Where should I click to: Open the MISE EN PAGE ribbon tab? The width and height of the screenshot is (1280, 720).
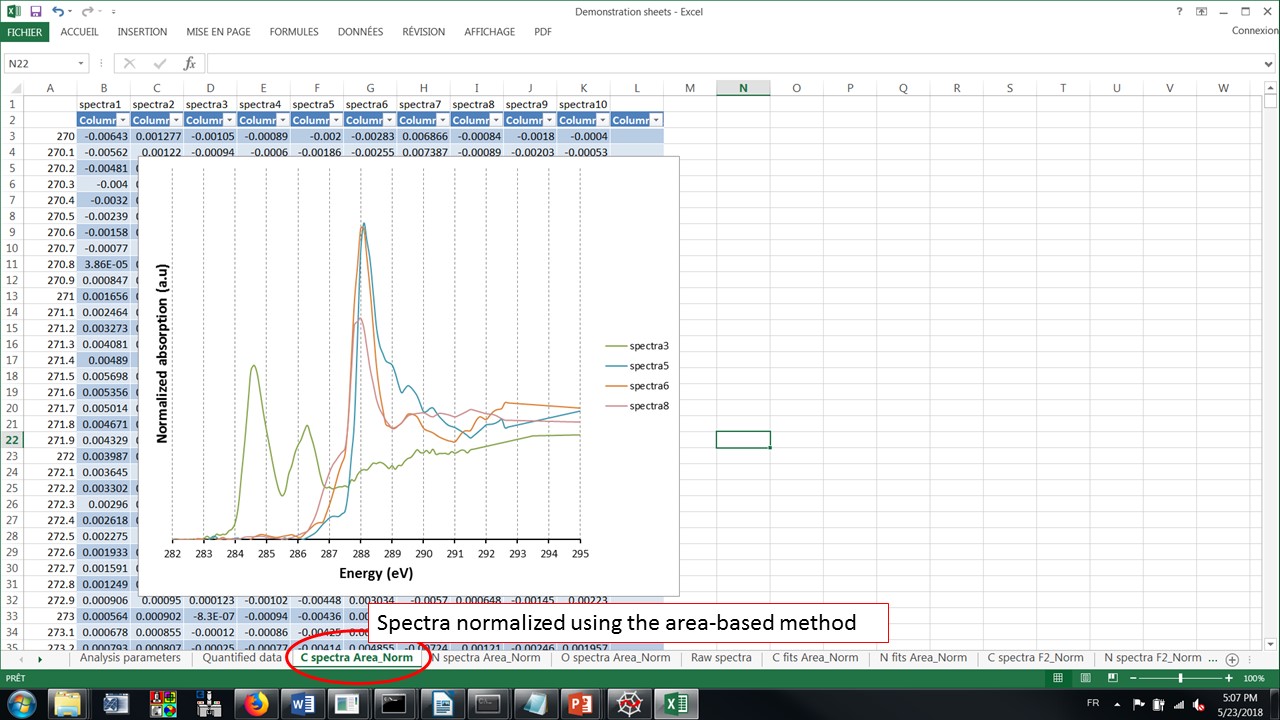coord(218,32)
